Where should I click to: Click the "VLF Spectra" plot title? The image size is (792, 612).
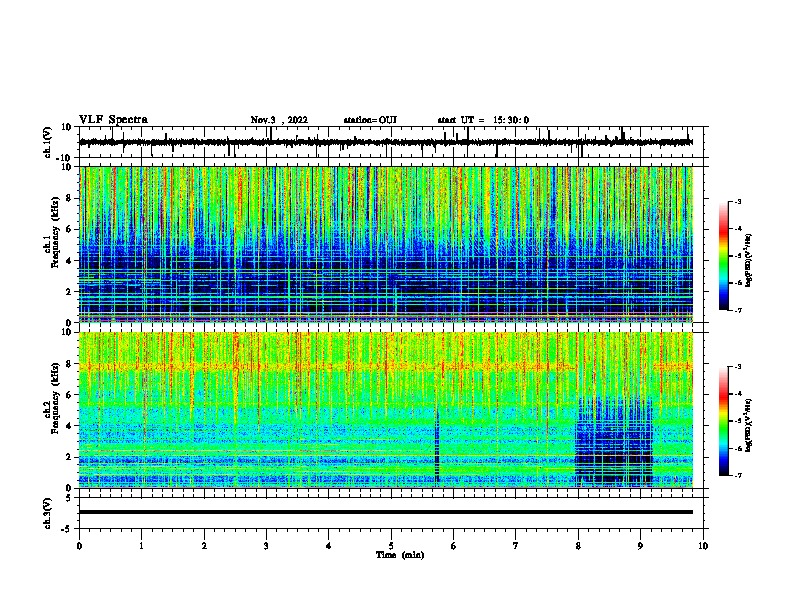113,119
